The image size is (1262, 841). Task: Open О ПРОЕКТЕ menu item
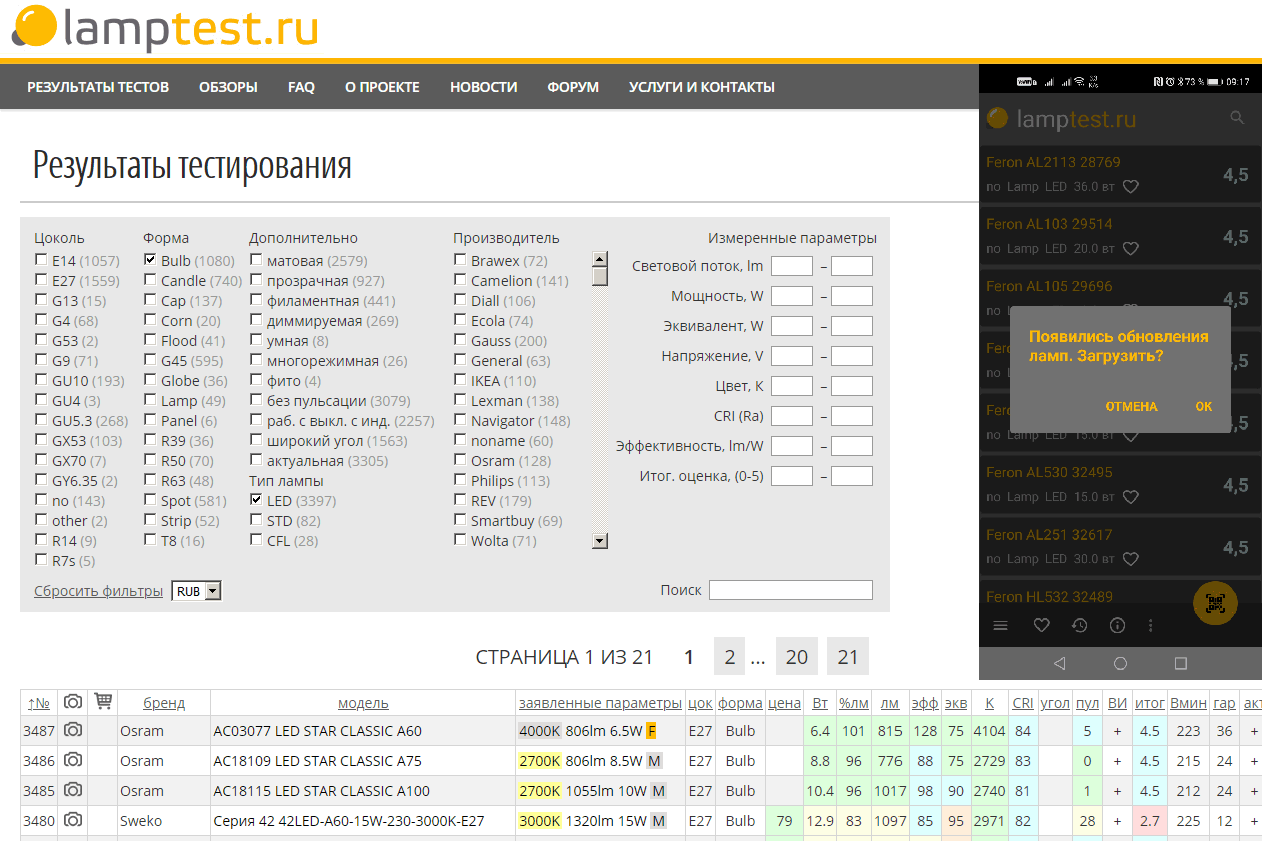coord(382,87)
